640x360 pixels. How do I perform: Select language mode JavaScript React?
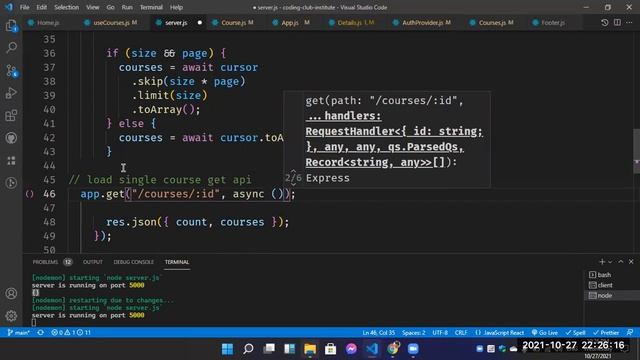coord(500,333)
